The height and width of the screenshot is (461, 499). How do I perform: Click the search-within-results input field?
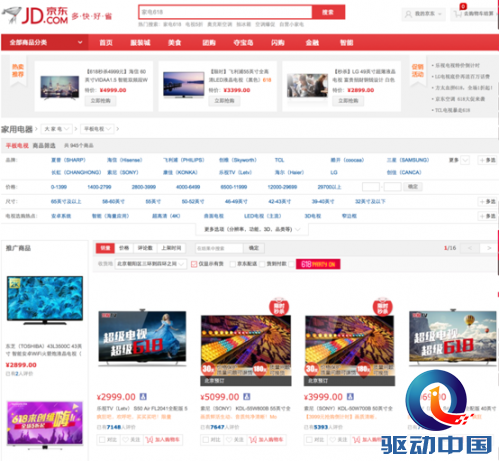[219, 248]
